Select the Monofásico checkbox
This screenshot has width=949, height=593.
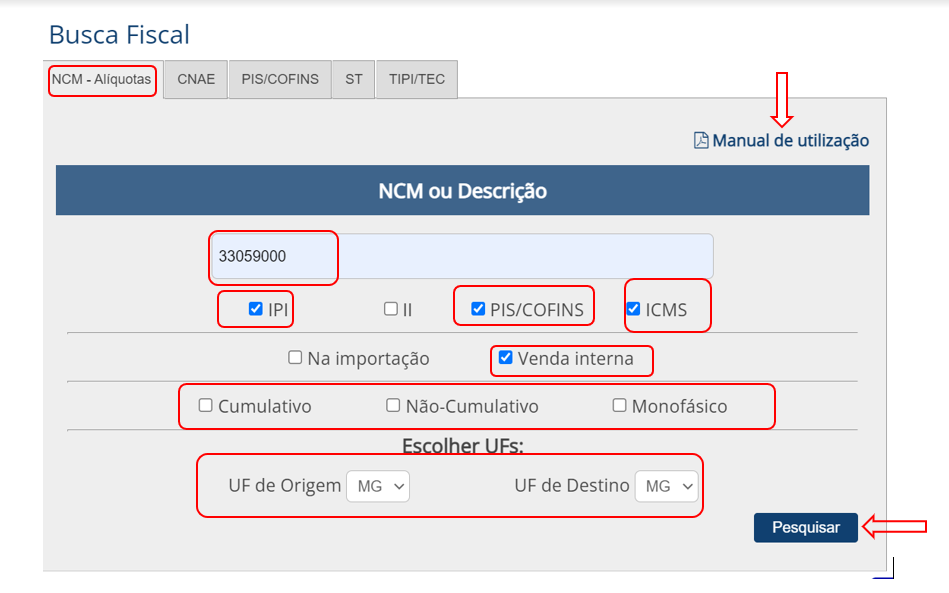(x=619, y=405)
